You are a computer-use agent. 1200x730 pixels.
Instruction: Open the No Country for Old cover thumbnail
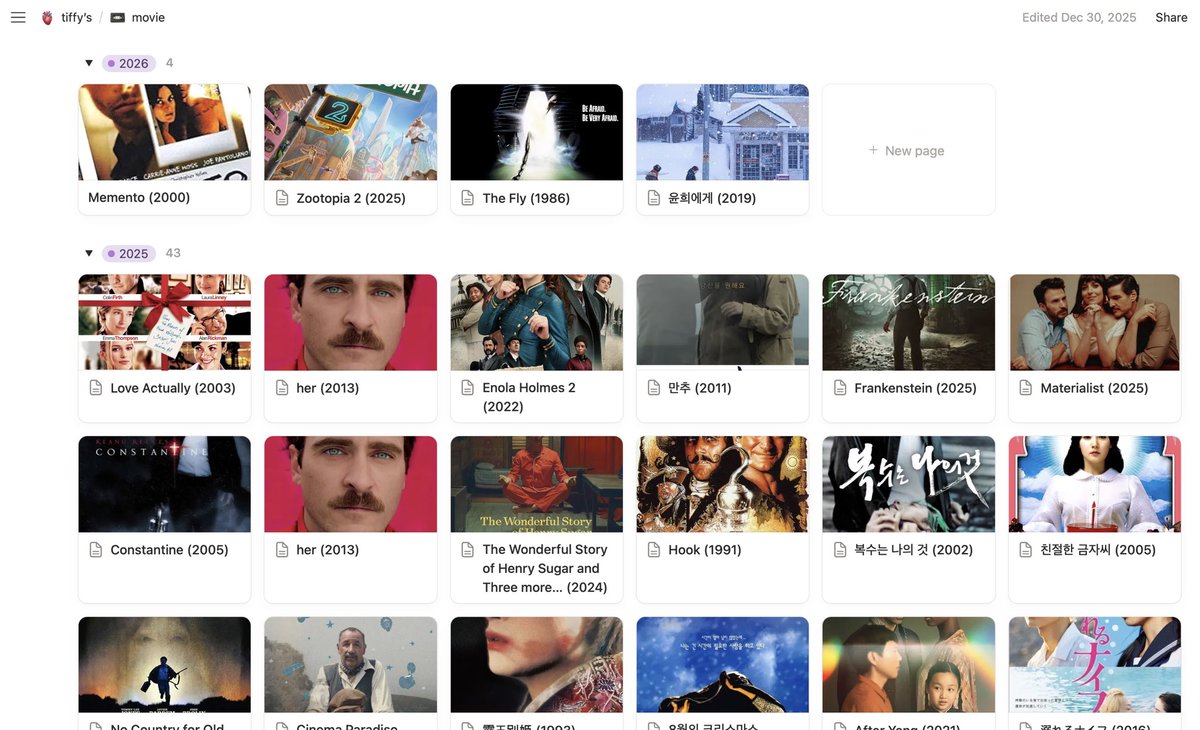click(x=165, y=665)
